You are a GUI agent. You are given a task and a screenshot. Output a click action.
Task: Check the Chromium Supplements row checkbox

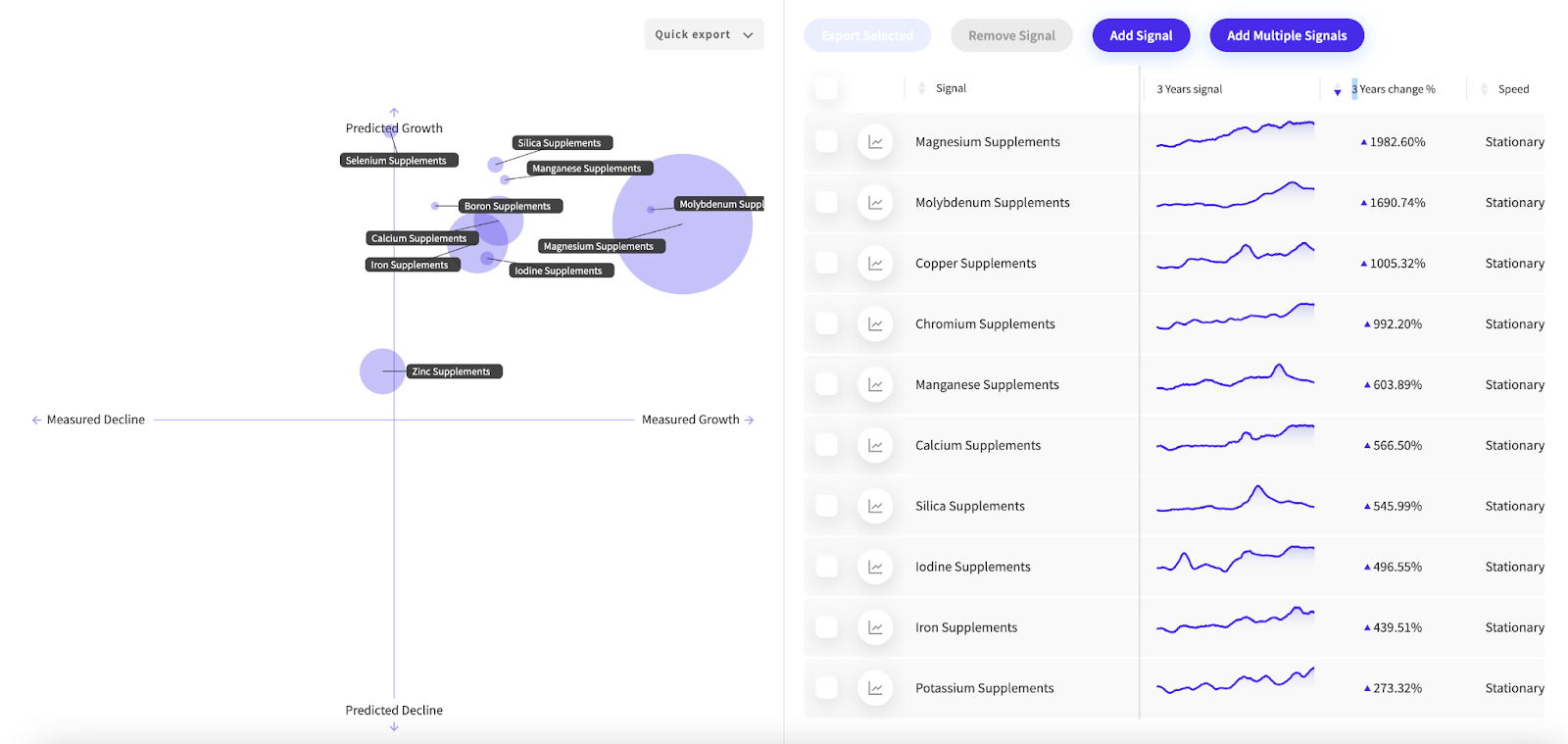pyautogui.click(x=826, y=324)
